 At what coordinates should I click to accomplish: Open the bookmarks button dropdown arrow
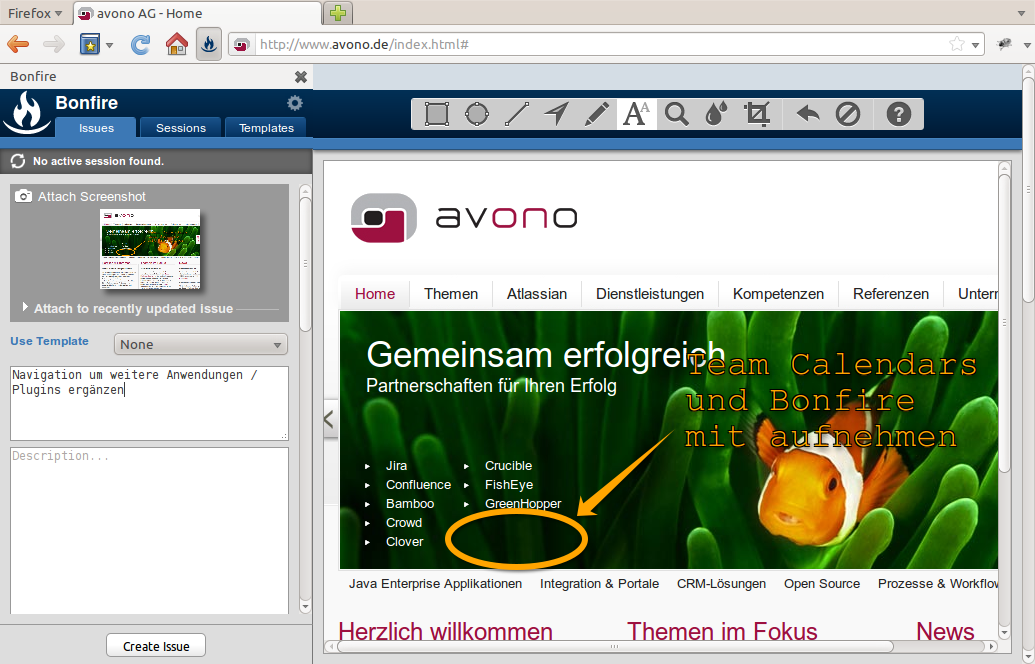tap(109, 45)
